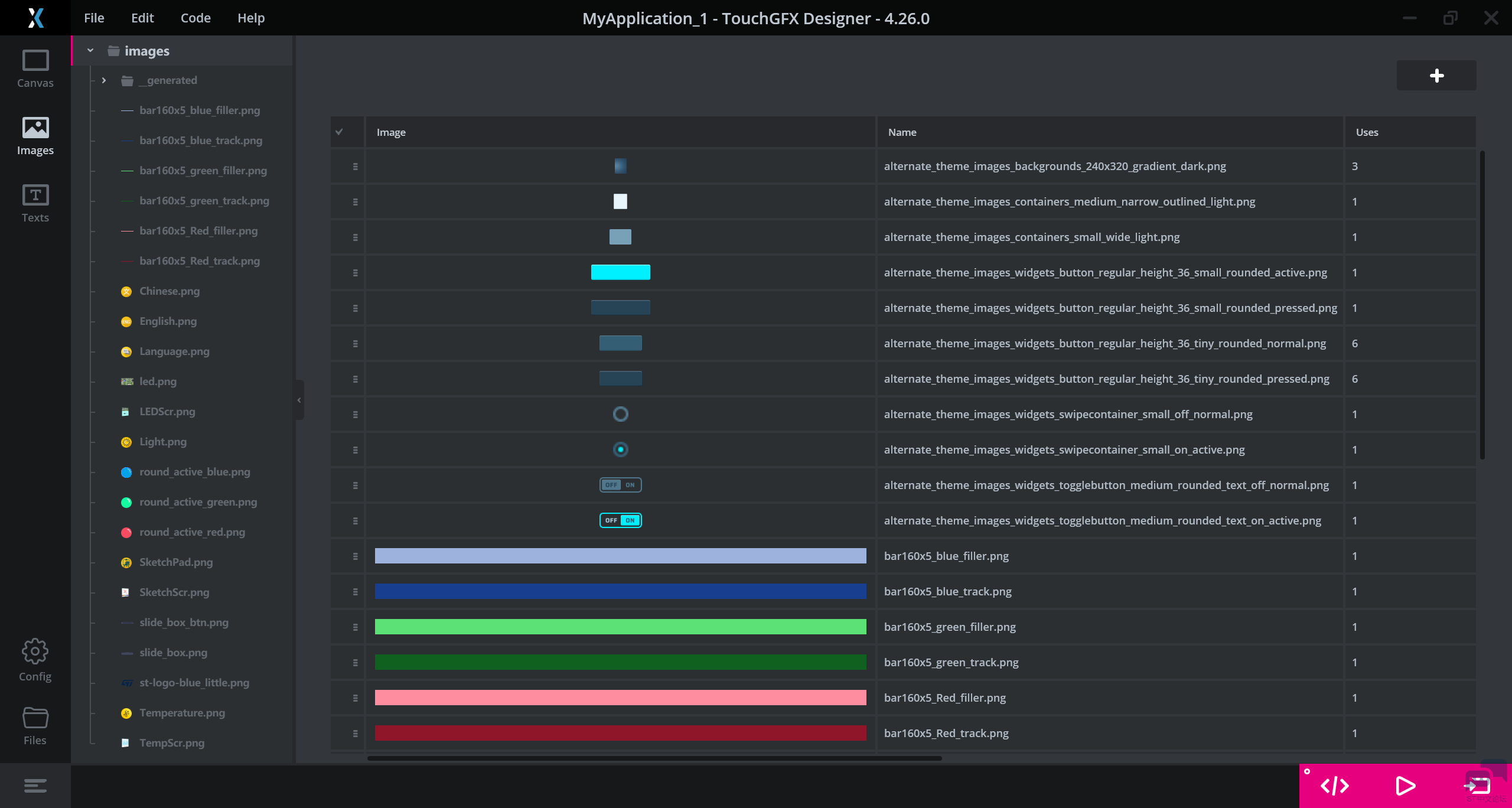The height and width of the screenshot is (808, 1512).
Task: Click row handle for gradient_dark background image
Action: (355, 167)
